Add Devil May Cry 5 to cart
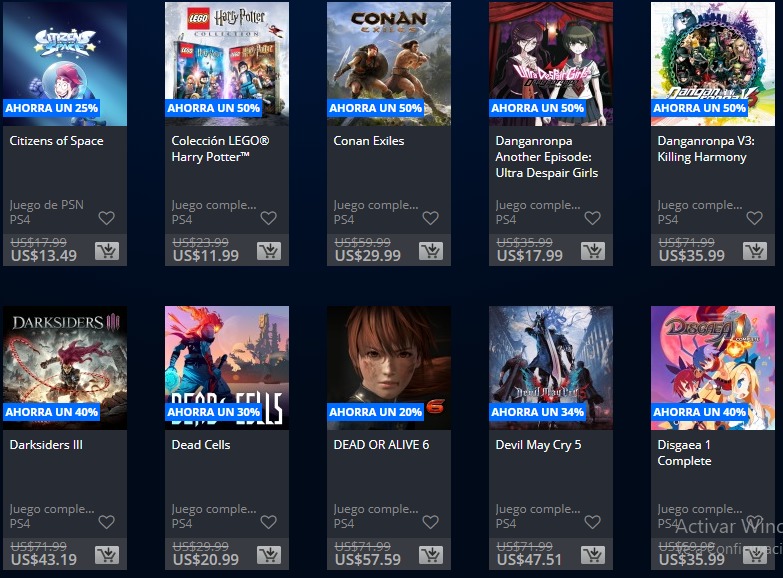The height and width of the screenshot is (578, 783). point(593,555)
